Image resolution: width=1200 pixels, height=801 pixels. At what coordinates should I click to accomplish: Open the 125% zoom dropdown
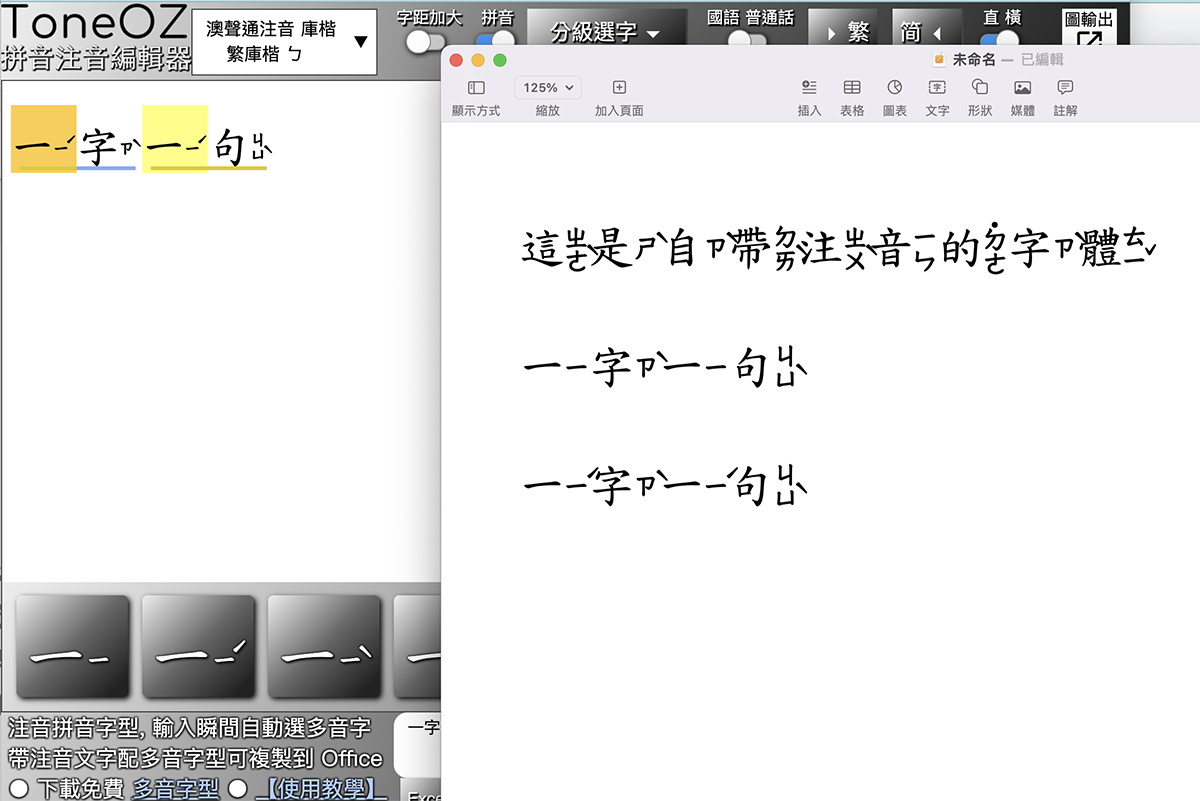coord(547,87)
